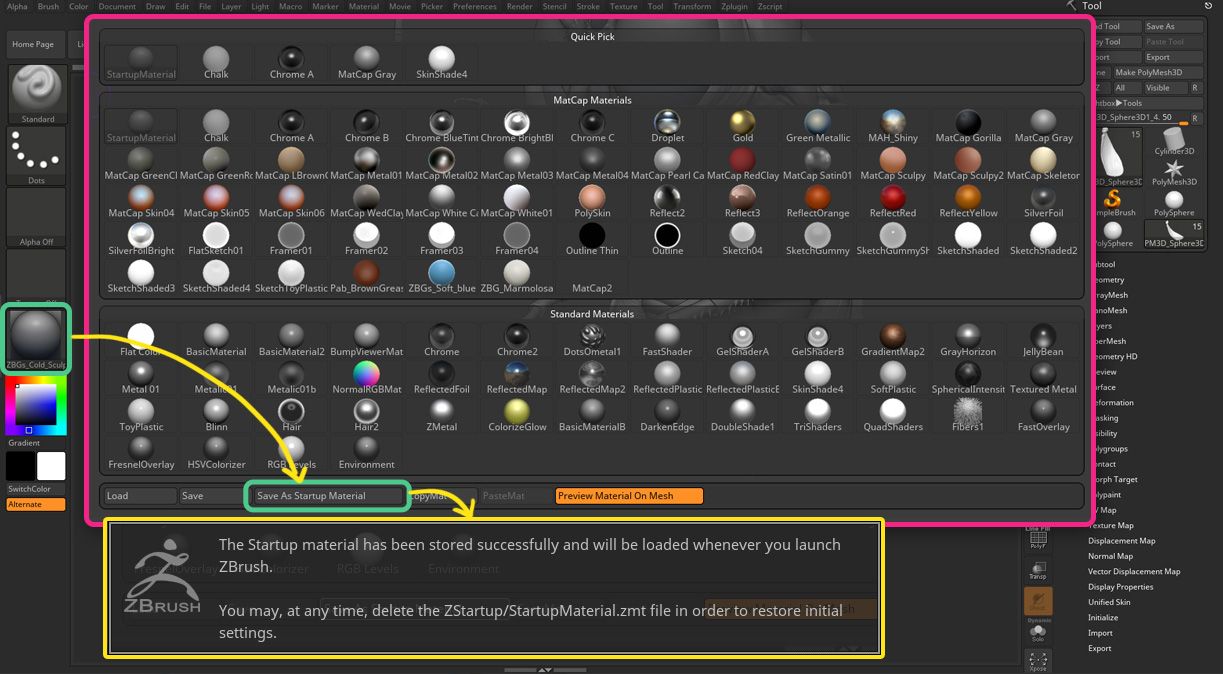Toggle PolyF wireframe display
This screenshot has width=1223, height=674.
[x=1037, y=541]
